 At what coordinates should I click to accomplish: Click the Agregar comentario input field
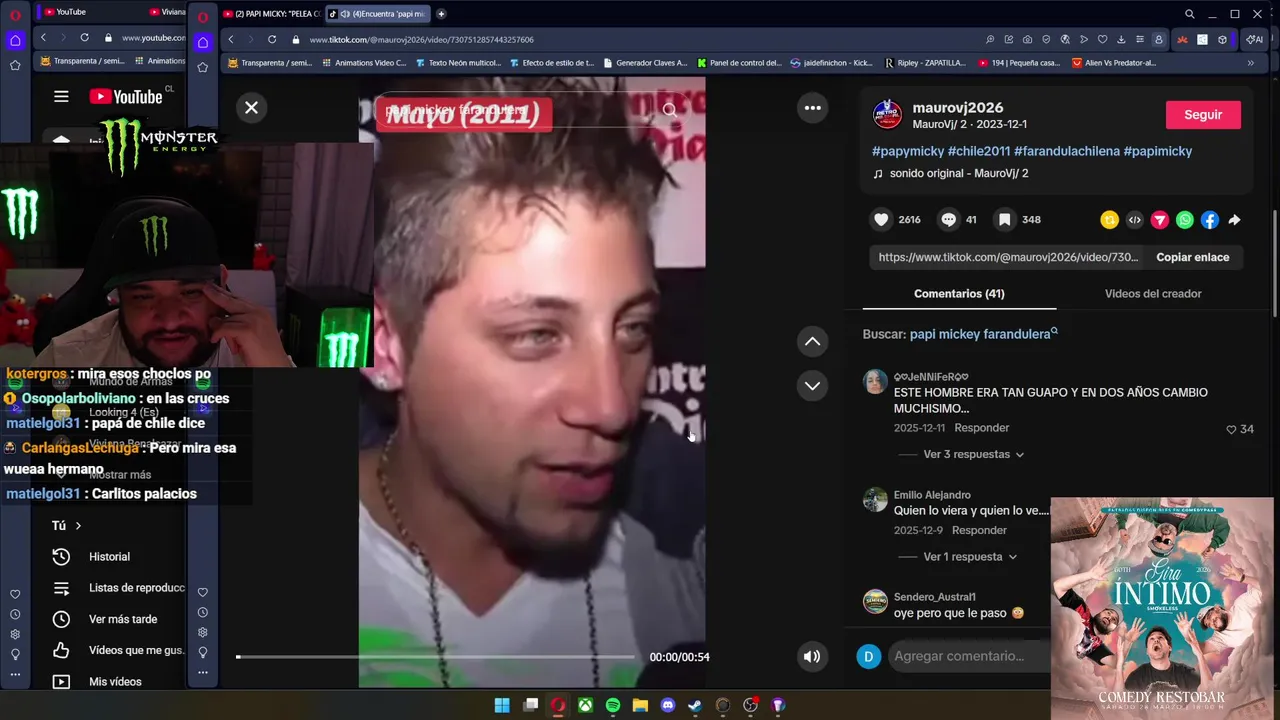point(968,656)
